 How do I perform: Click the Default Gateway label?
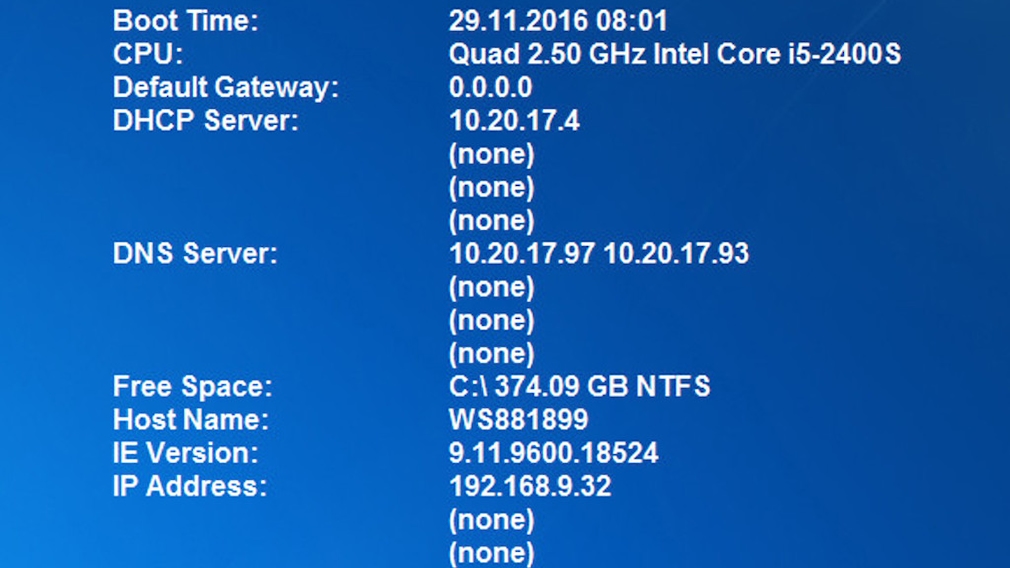tap(225, 88)
